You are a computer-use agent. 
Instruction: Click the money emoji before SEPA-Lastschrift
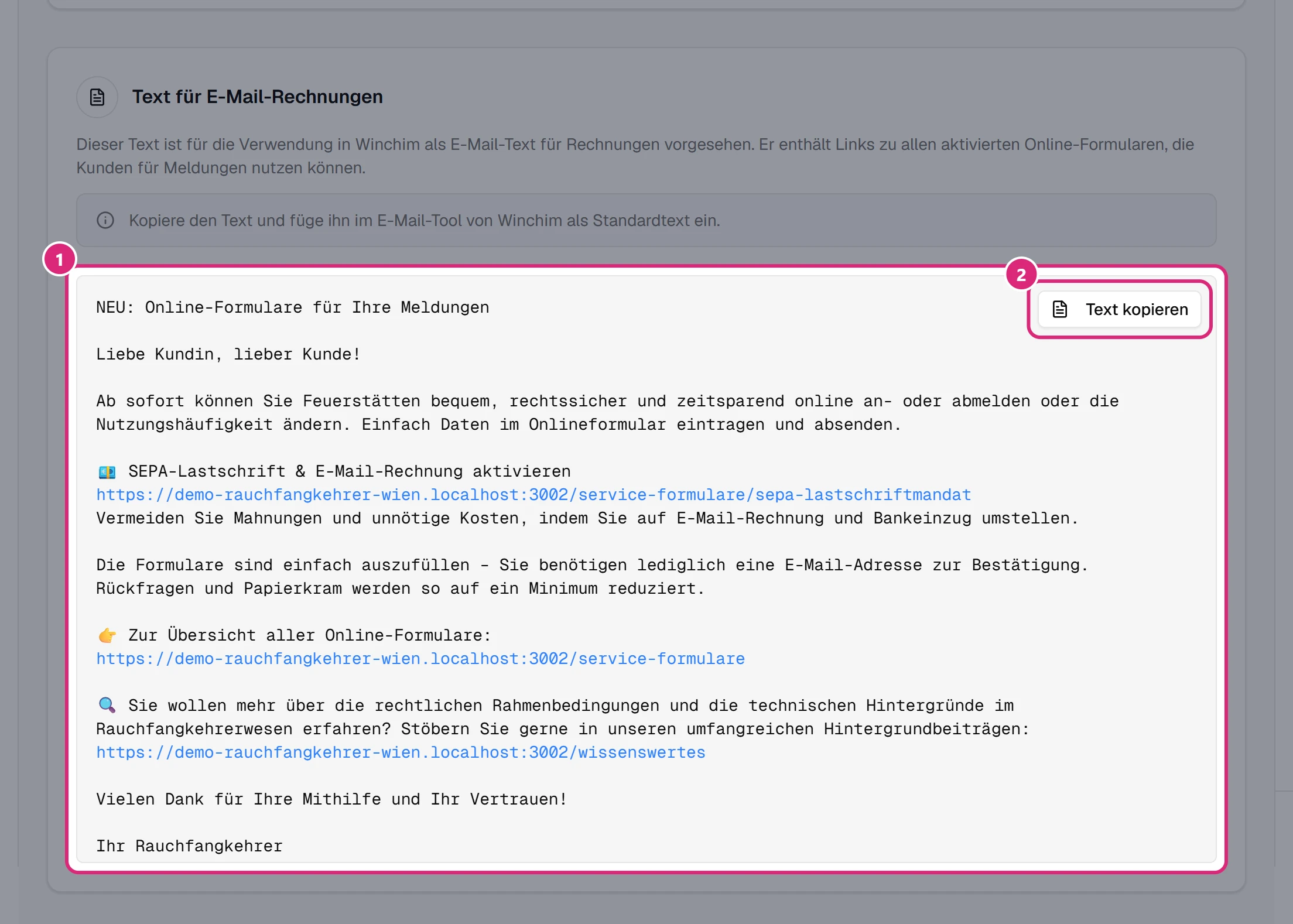107,471
